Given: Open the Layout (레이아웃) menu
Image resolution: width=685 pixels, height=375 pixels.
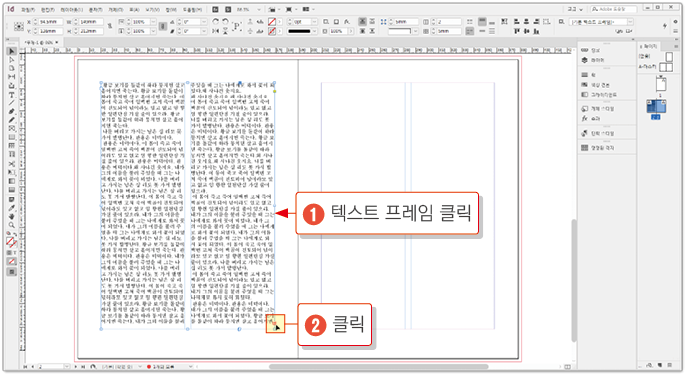Looking at the screenshot, I should point(71,9).
